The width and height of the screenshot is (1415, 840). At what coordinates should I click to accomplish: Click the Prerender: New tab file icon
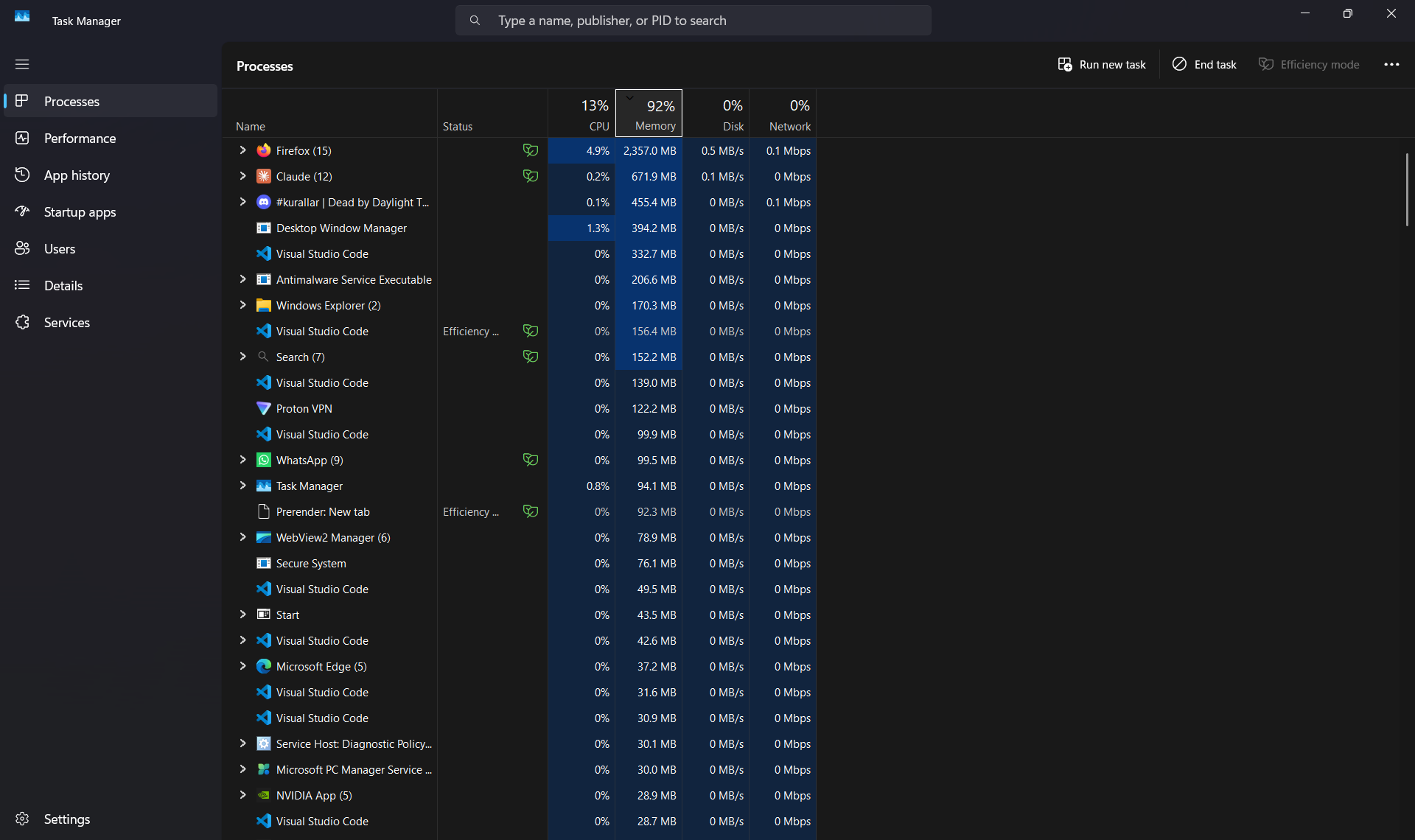coord(263,511)
